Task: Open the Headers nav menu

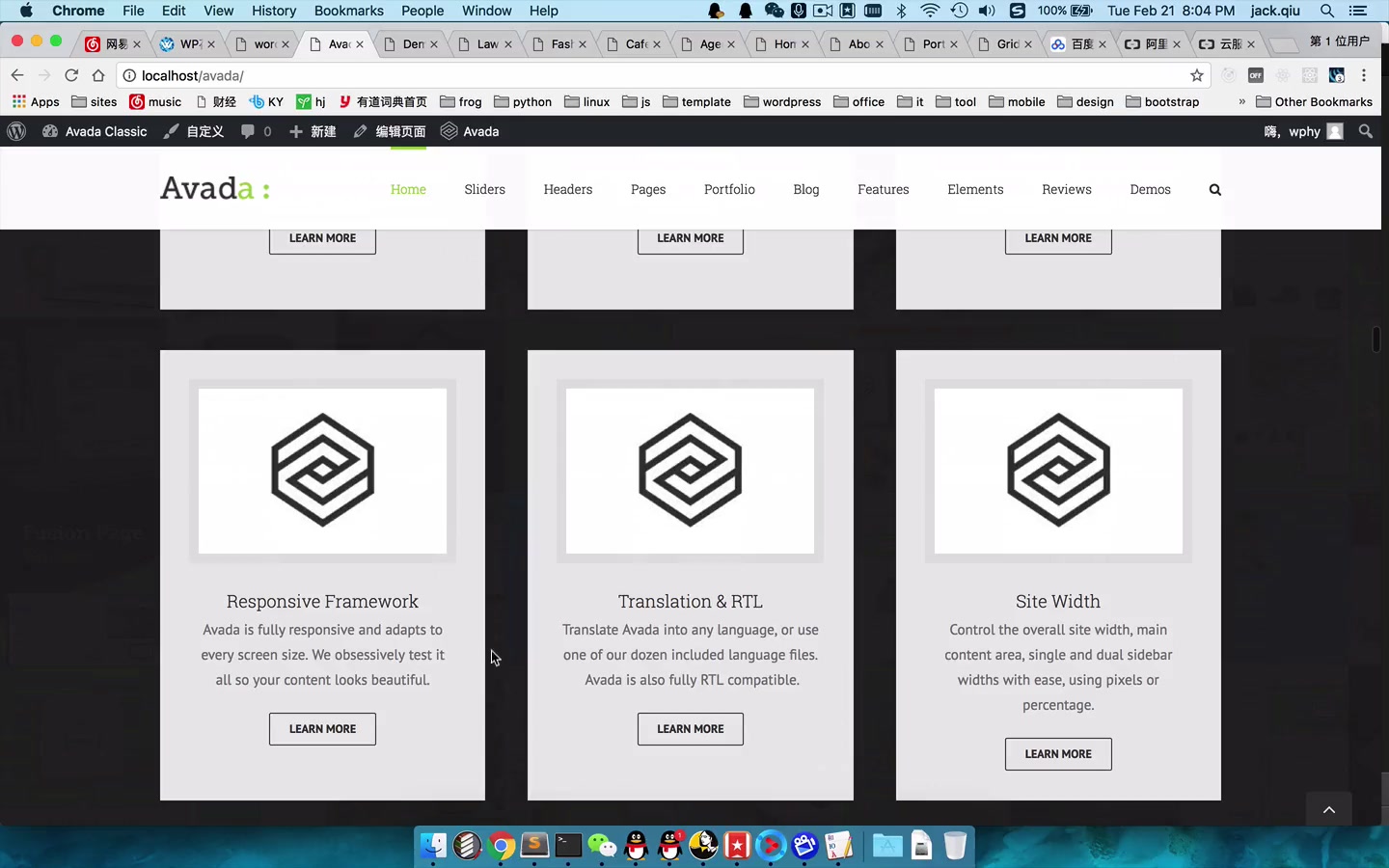Action: tap(568, 189)
